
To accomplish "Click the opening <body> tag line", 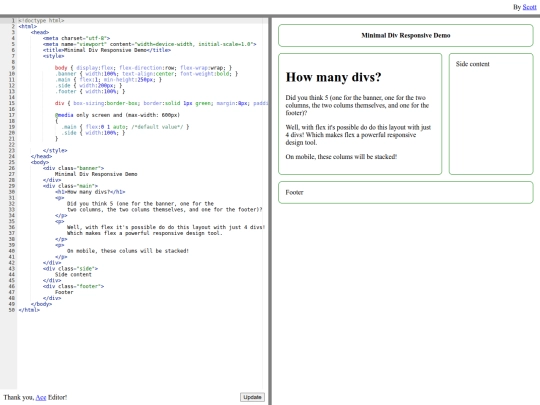I will pyautogui.click(x=40, y=162).
